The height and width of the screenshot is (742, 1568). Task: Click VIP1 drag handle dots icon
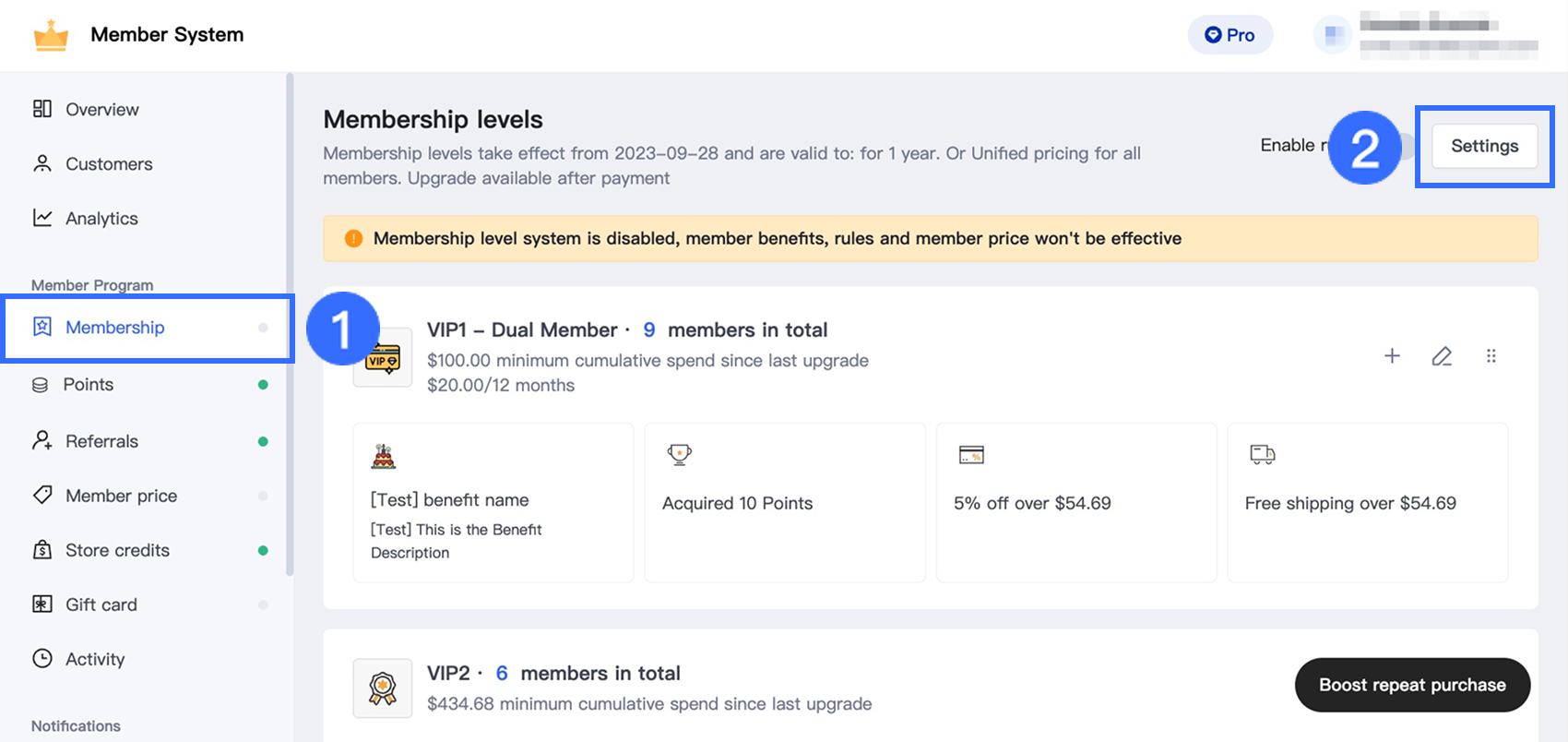coord(1491,356)
